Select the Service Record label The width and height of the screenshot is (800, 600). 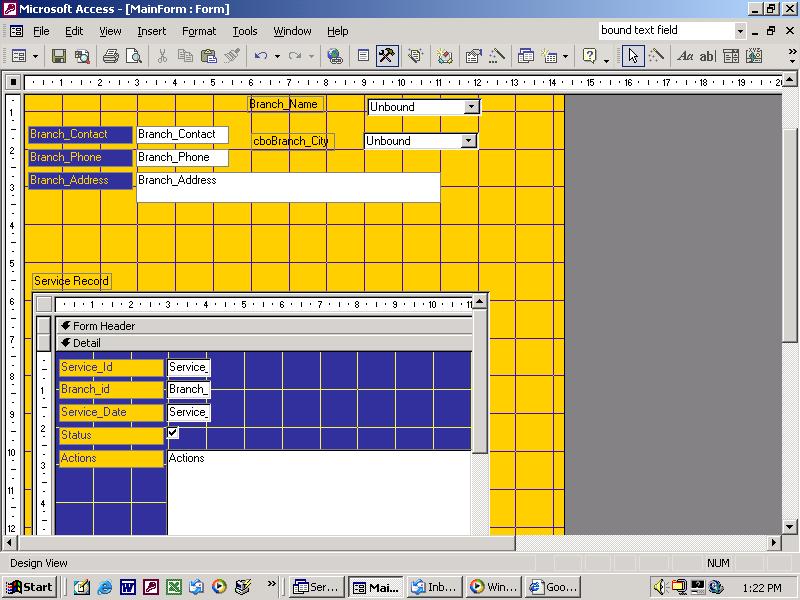pos(71,281)
